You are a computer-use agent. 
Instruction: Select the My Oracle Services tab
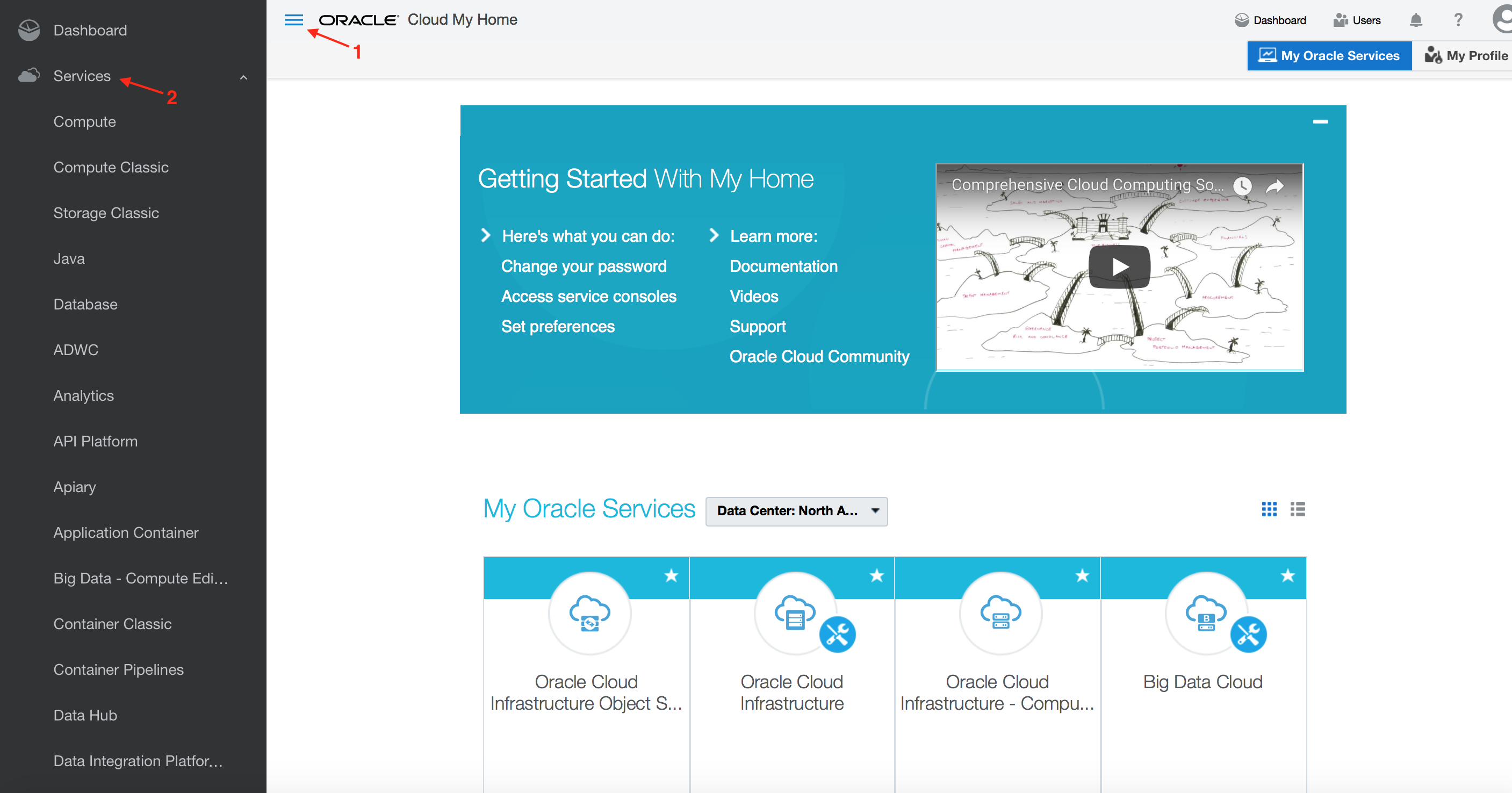[1329, 56]
